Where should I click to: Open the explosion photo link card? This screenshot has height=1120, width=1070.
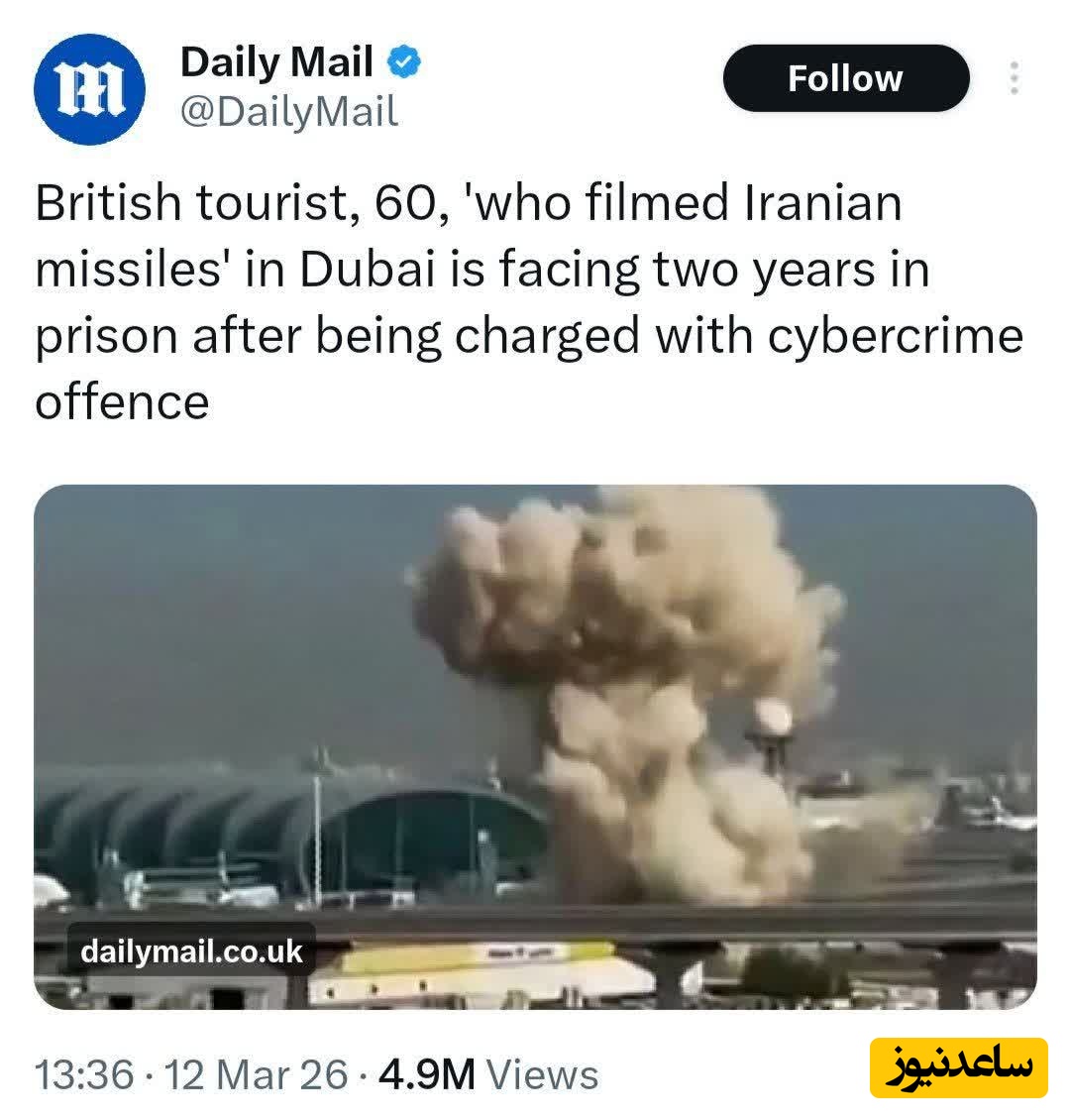[x=535, y=746]
